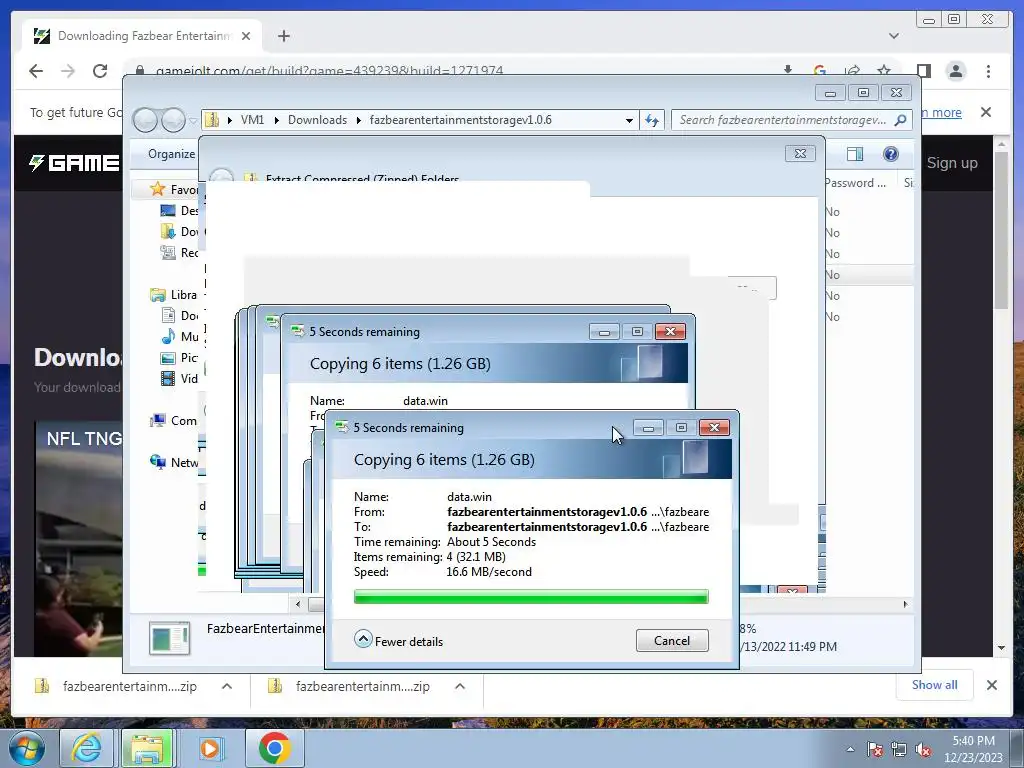Screen dimensions: 1024x768
Task: Select Pictures library in navigation pane
Action: [x=179, y=357]
